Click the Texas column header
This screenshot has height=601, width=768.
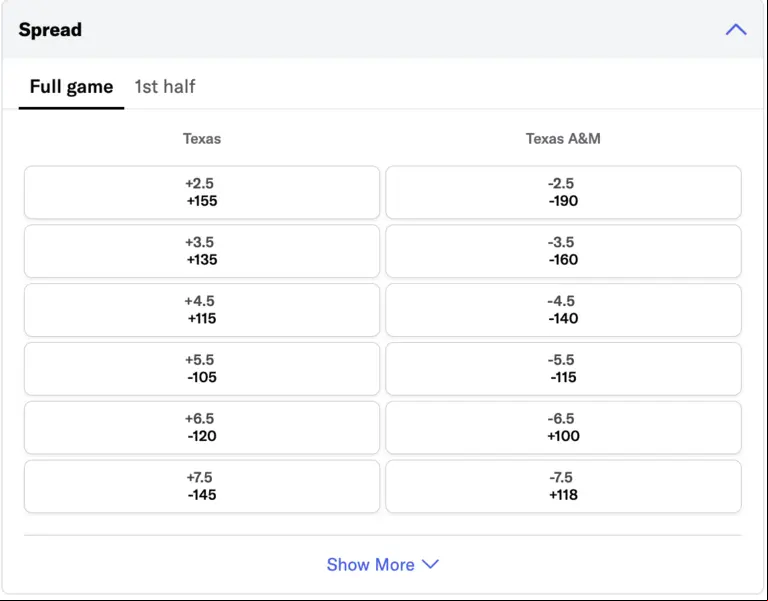[x=201, y=139]
